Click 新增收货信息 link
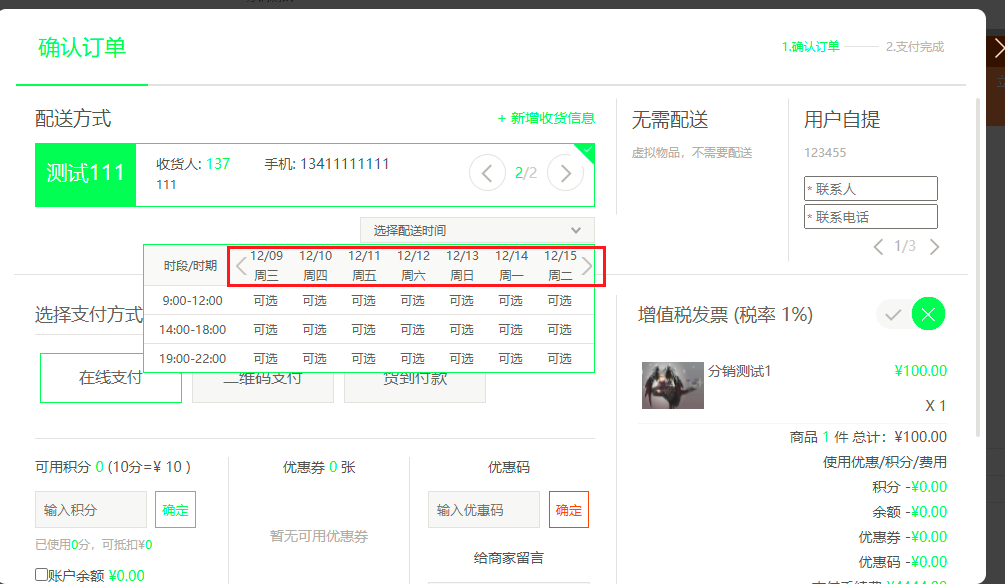 click(546, 118)
